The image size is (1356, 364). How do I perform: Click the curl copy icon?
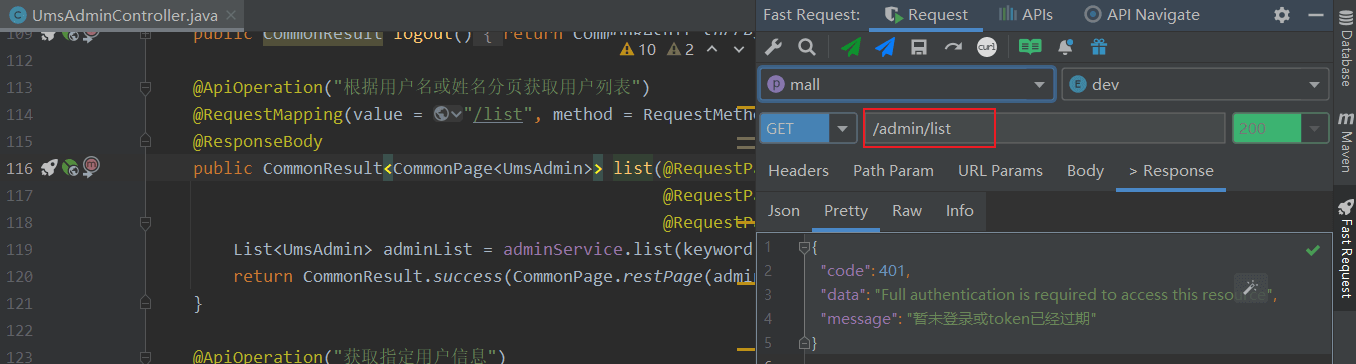(986, 47)
